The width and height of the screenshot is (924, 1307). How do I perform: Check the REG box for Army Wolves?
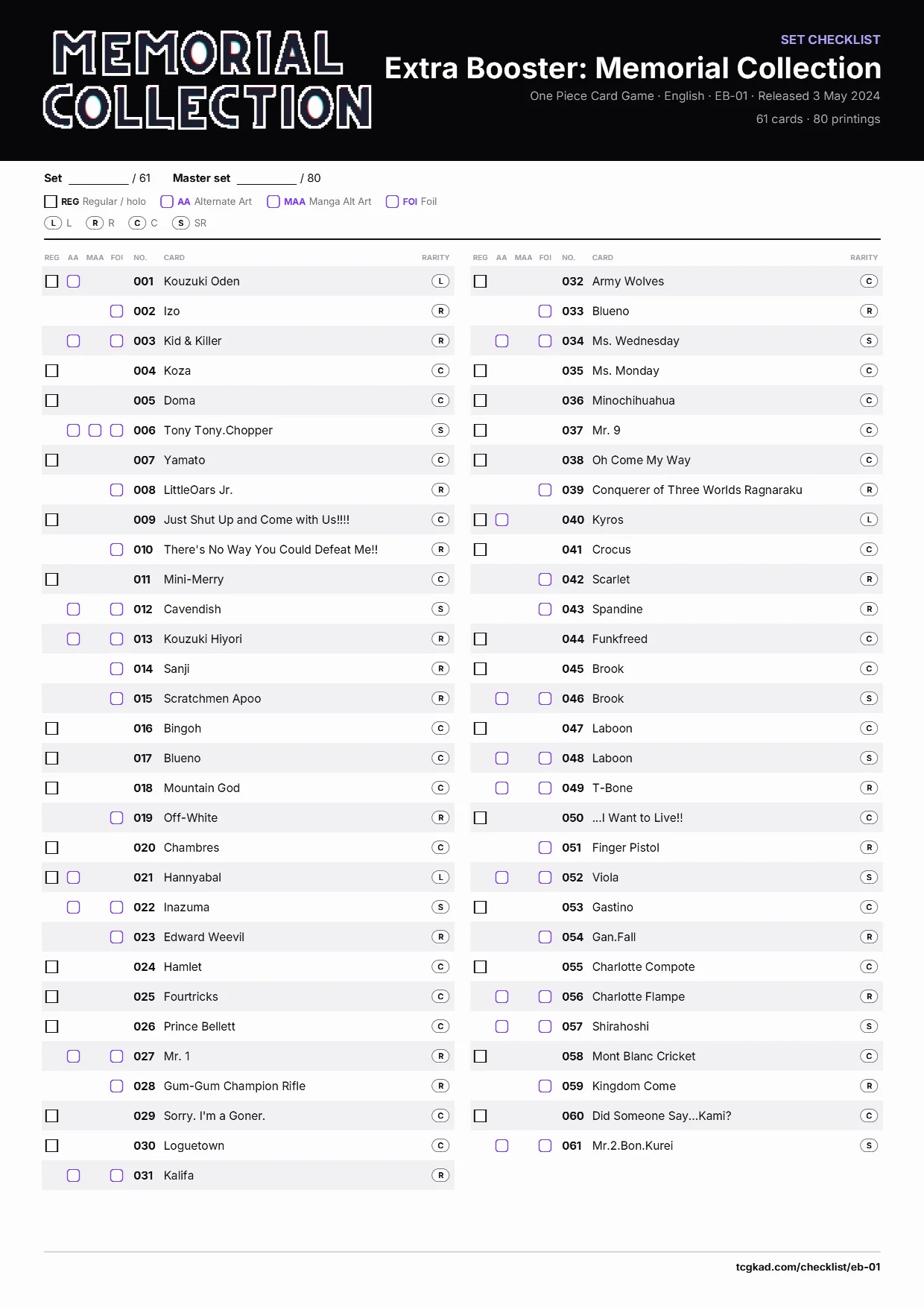pyautogui.click(x=480, y=281)
